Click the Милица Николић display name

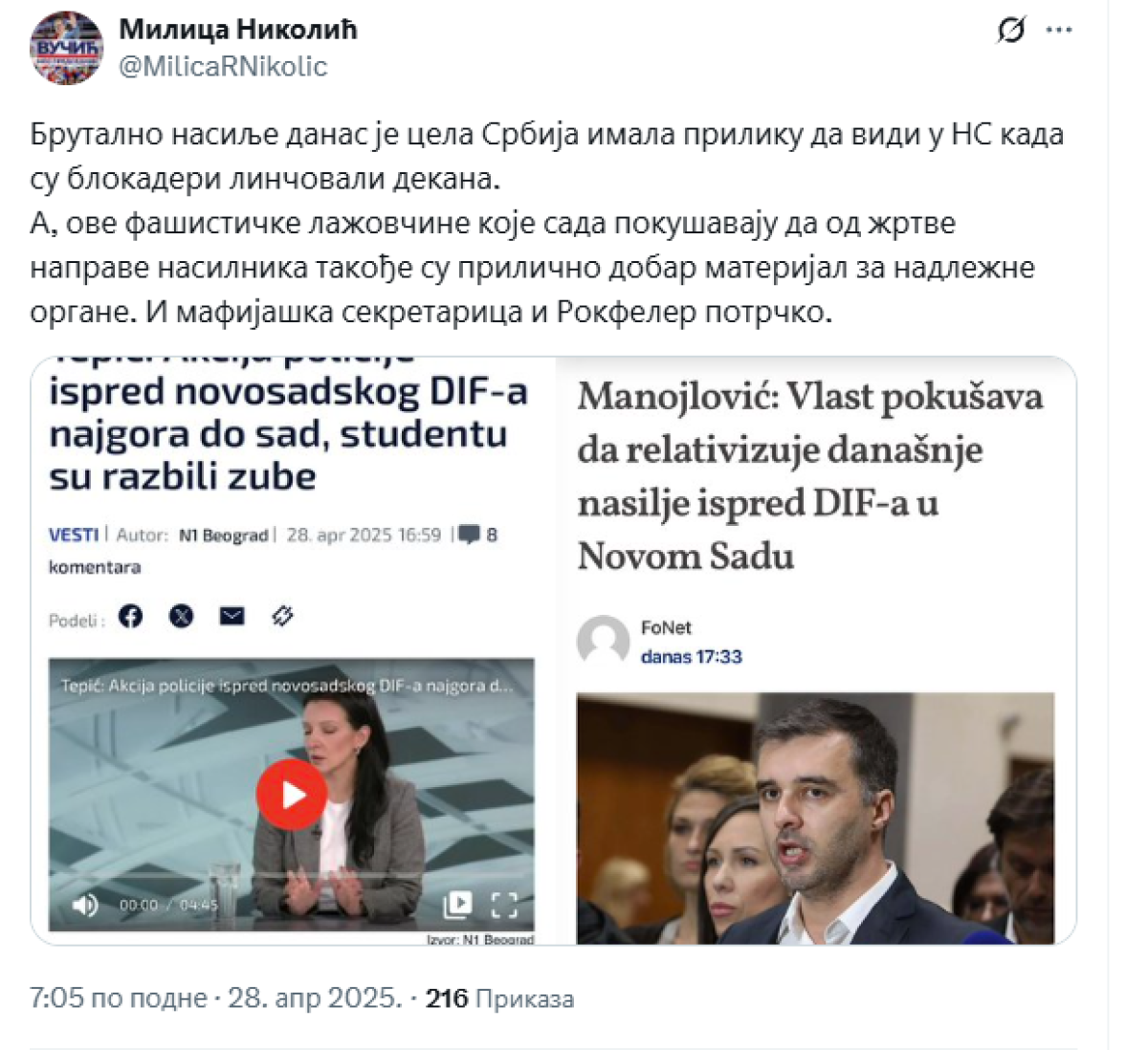coord(238,30)
